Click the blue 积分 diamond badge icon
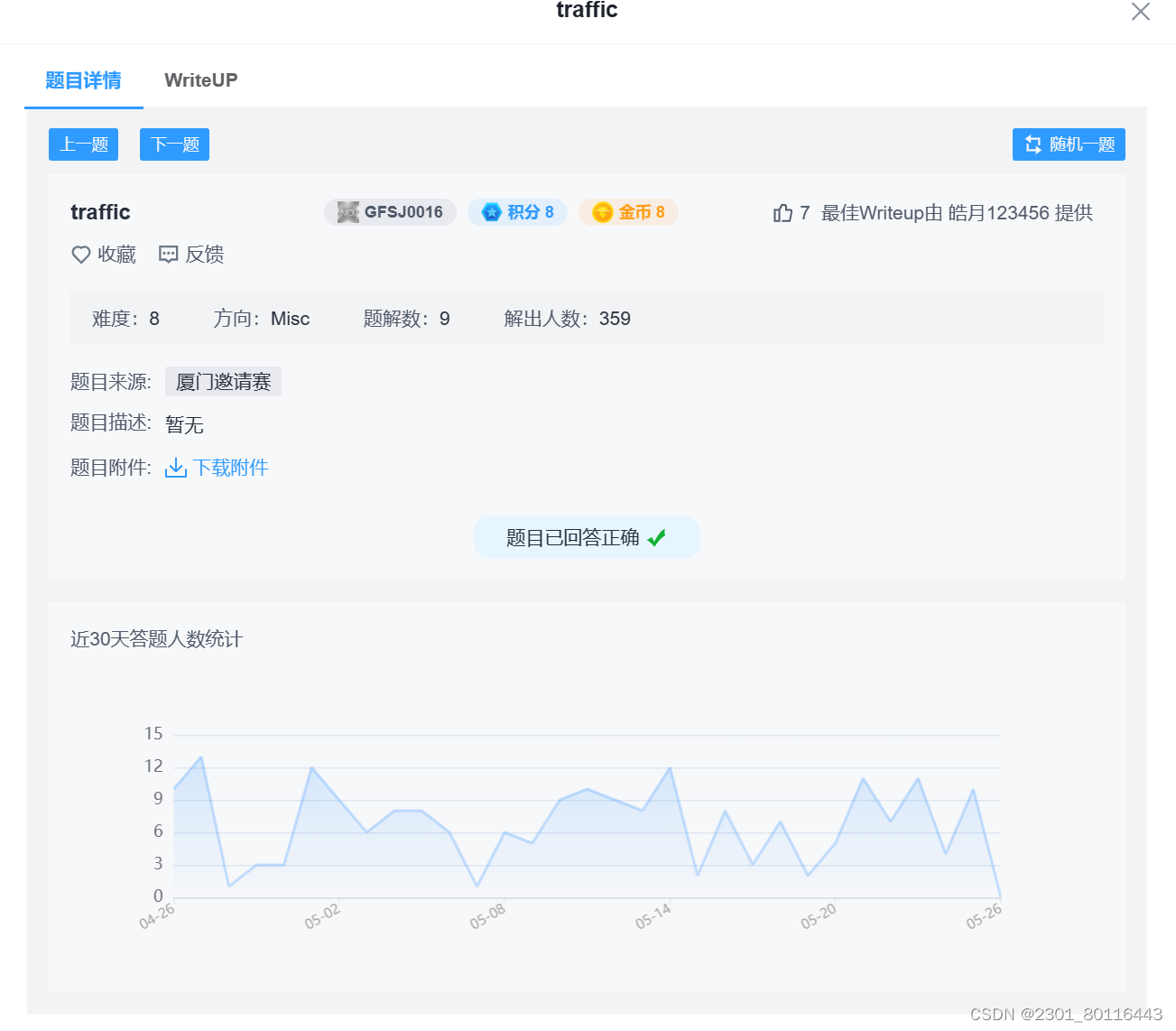Image resolution: width=1176 pixels, height=1031 pixels. pos(491,212)
